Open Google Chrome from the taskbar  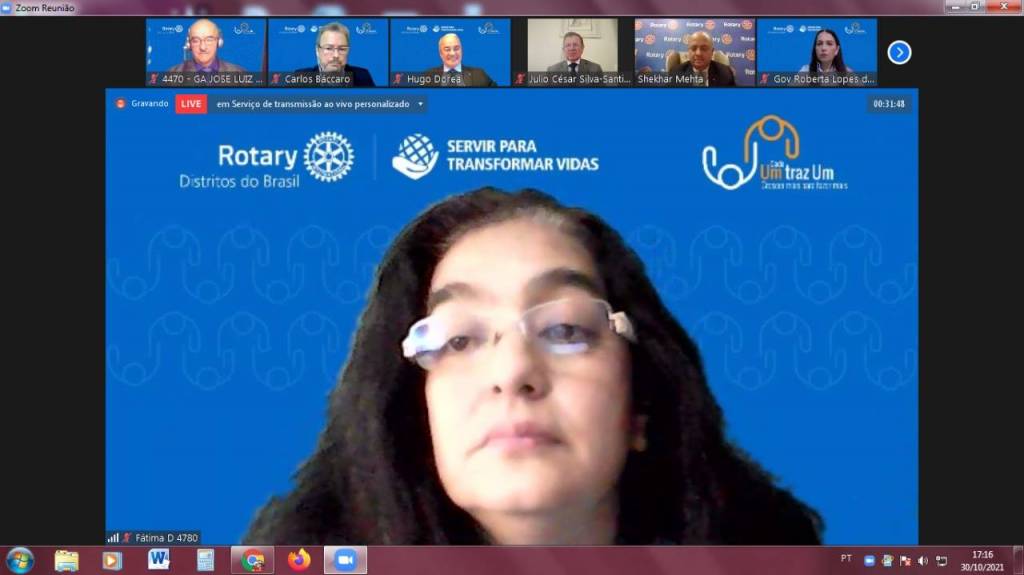(252, 560)
